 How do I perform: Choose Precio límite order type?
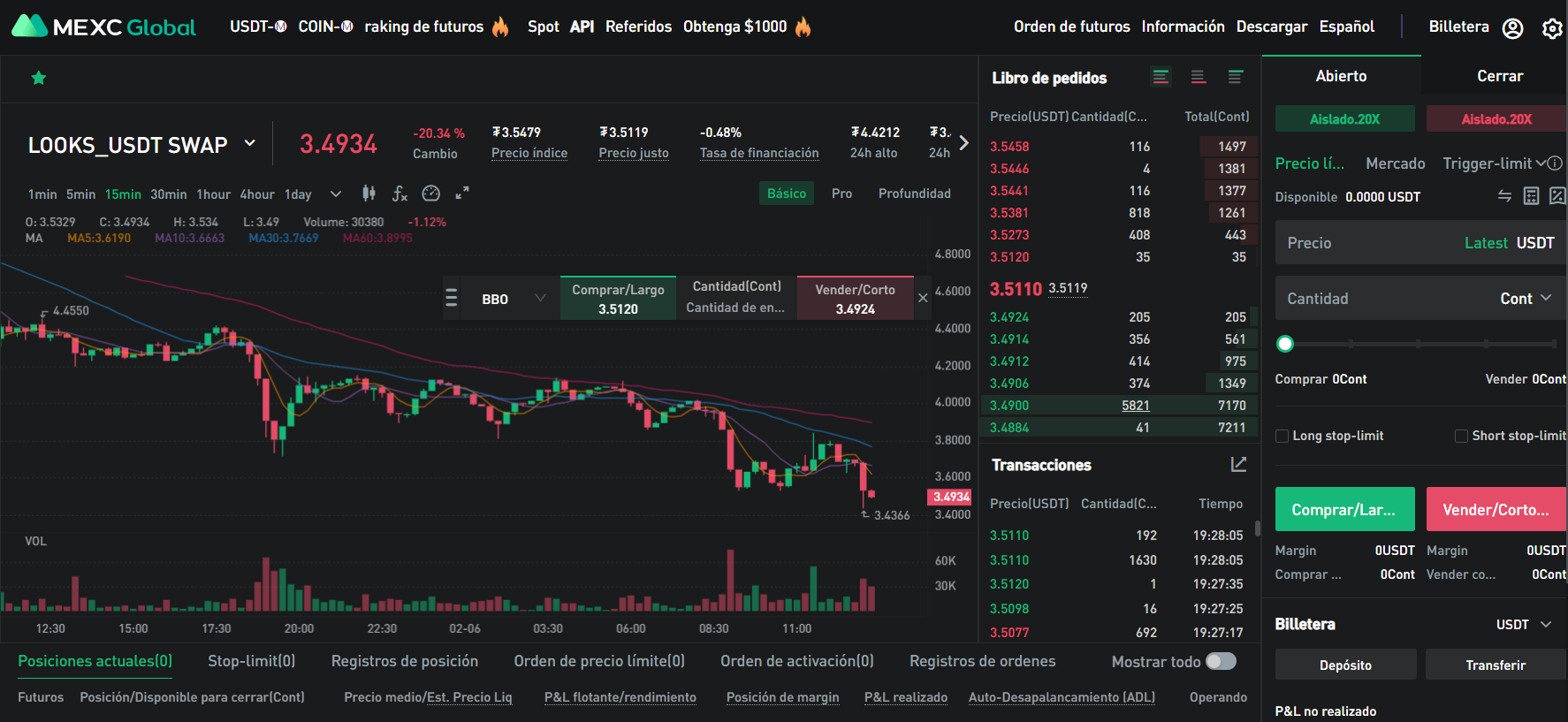click(x=1309, y=163)
